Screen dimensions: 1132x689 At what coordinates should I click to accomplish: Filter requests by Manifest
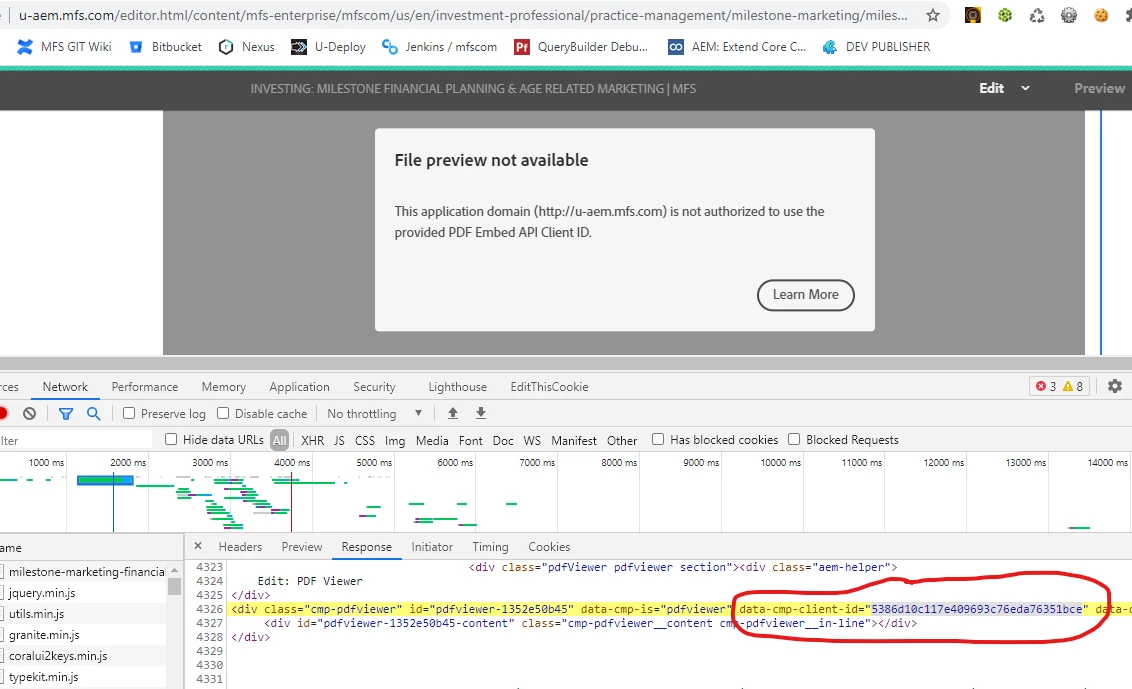click(574, 441)
